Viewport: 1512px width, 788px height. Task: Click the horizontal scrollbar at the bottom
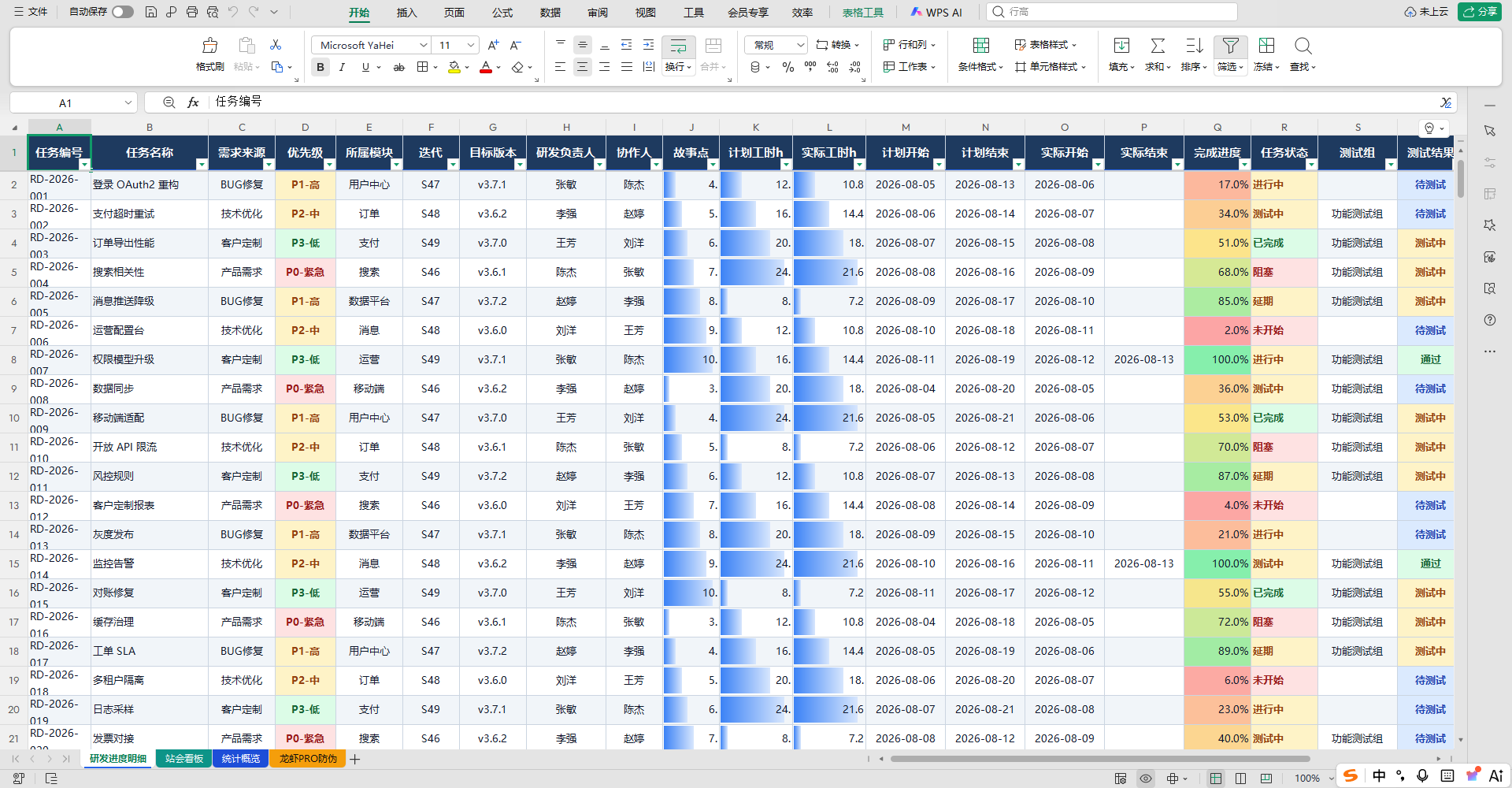tap(1099, 759)
